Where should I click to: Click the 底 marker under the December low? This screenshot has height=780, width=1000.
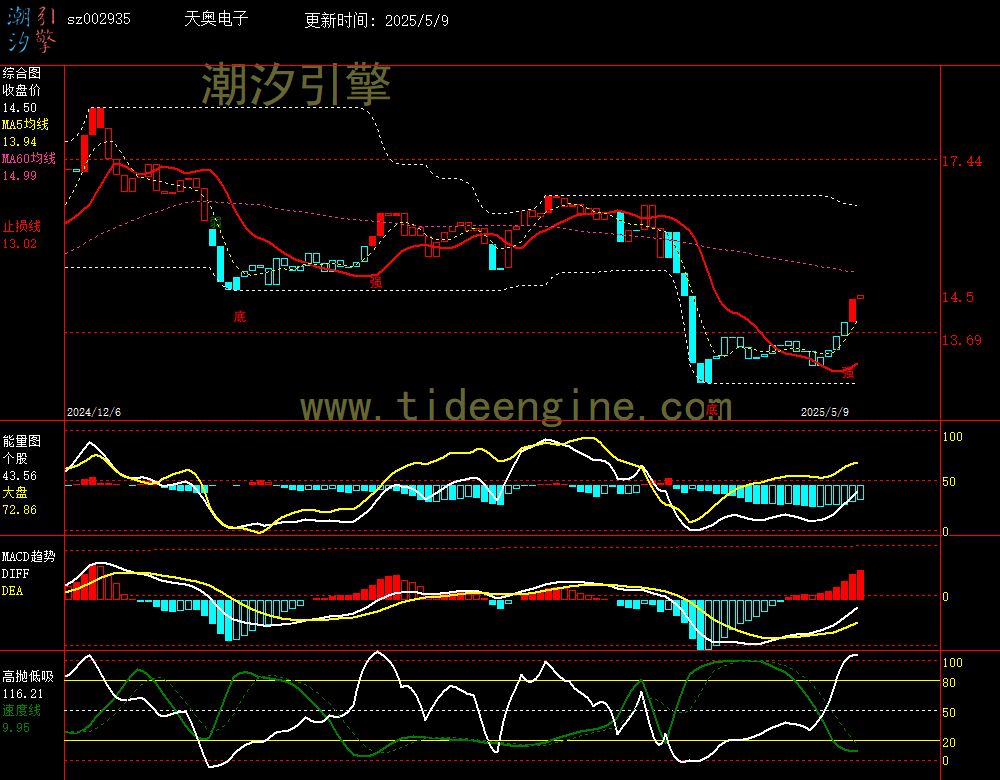coord(240,316)
